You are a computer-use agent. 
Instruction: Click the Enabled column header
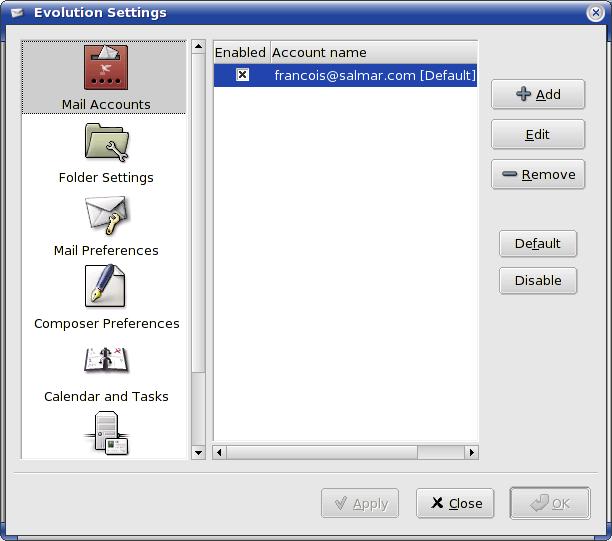241,52
